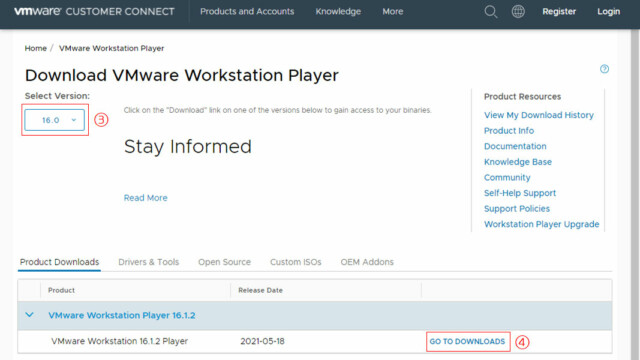Open the Select Version 16.0 dropdown
The height and width of the screenshot is (360, 640).
point(54,120)
